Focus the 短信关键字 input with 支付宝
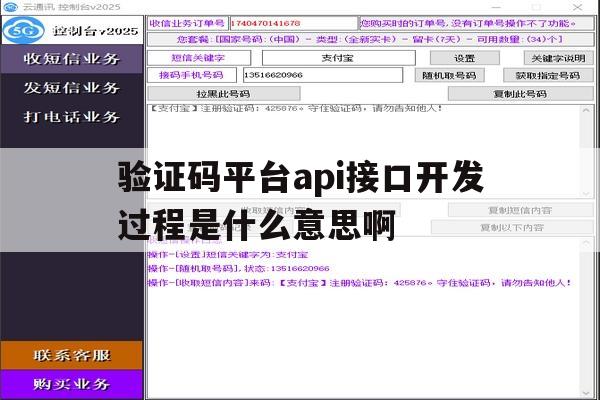600x400 pixels. coord(338,58)
